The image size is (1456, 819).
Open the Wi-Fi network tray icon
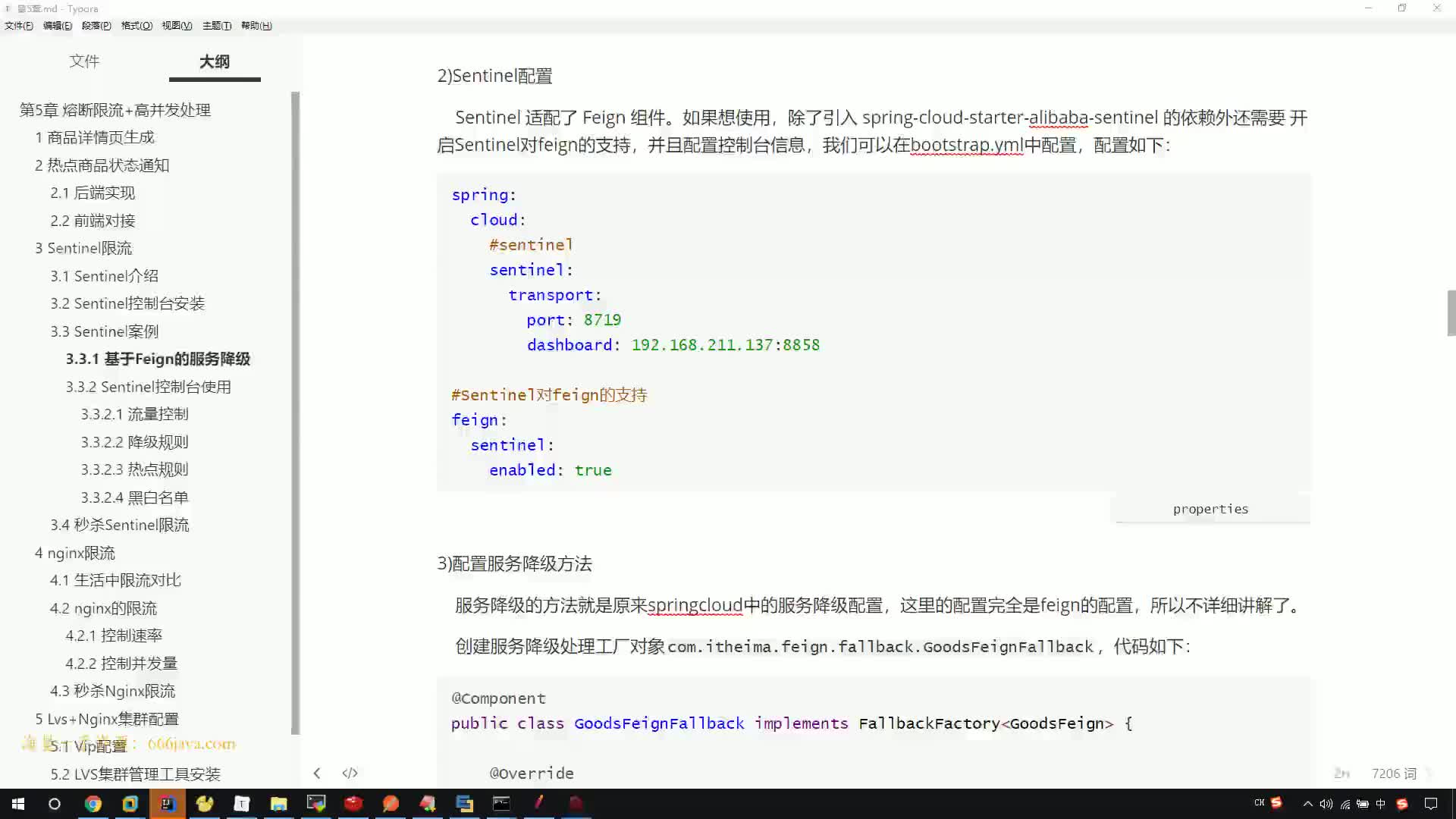tap(1345, 804)
